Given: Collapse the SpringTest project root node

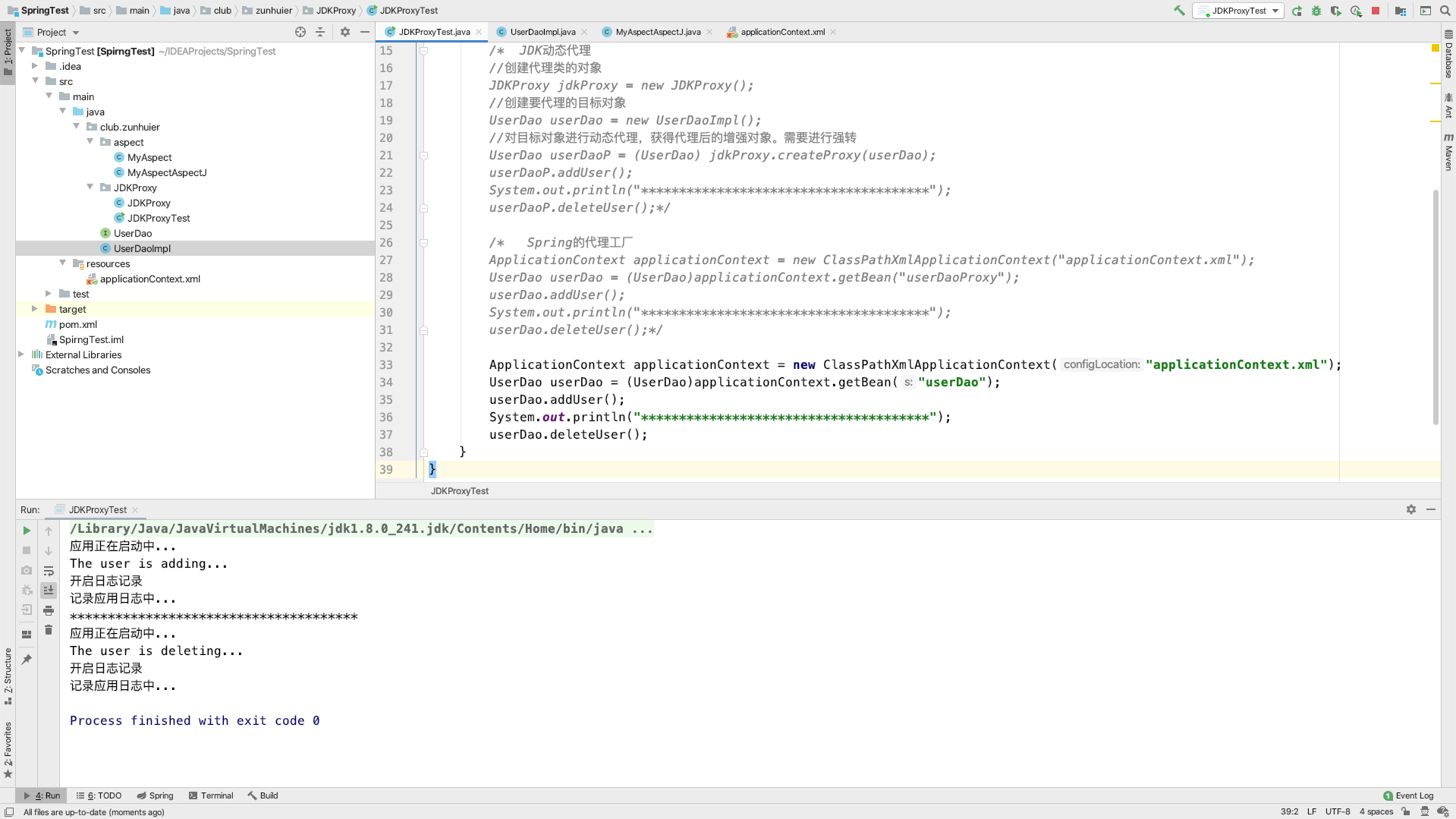Looking at the screenshot, I should point(22,51).
